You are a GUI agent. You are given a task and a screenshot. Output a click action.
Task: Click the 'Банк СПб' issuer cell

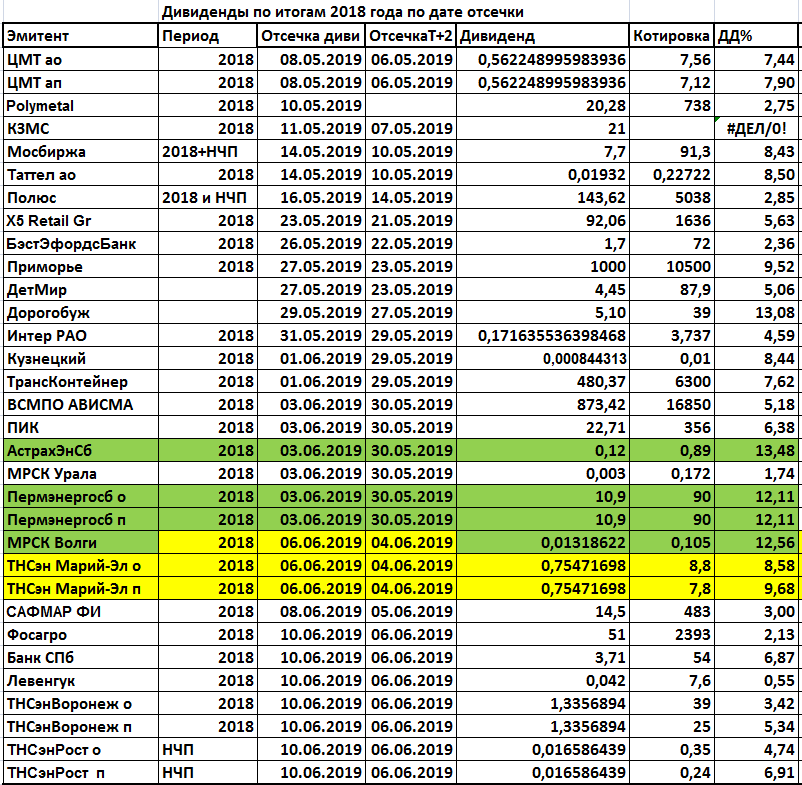coord(81,658)
